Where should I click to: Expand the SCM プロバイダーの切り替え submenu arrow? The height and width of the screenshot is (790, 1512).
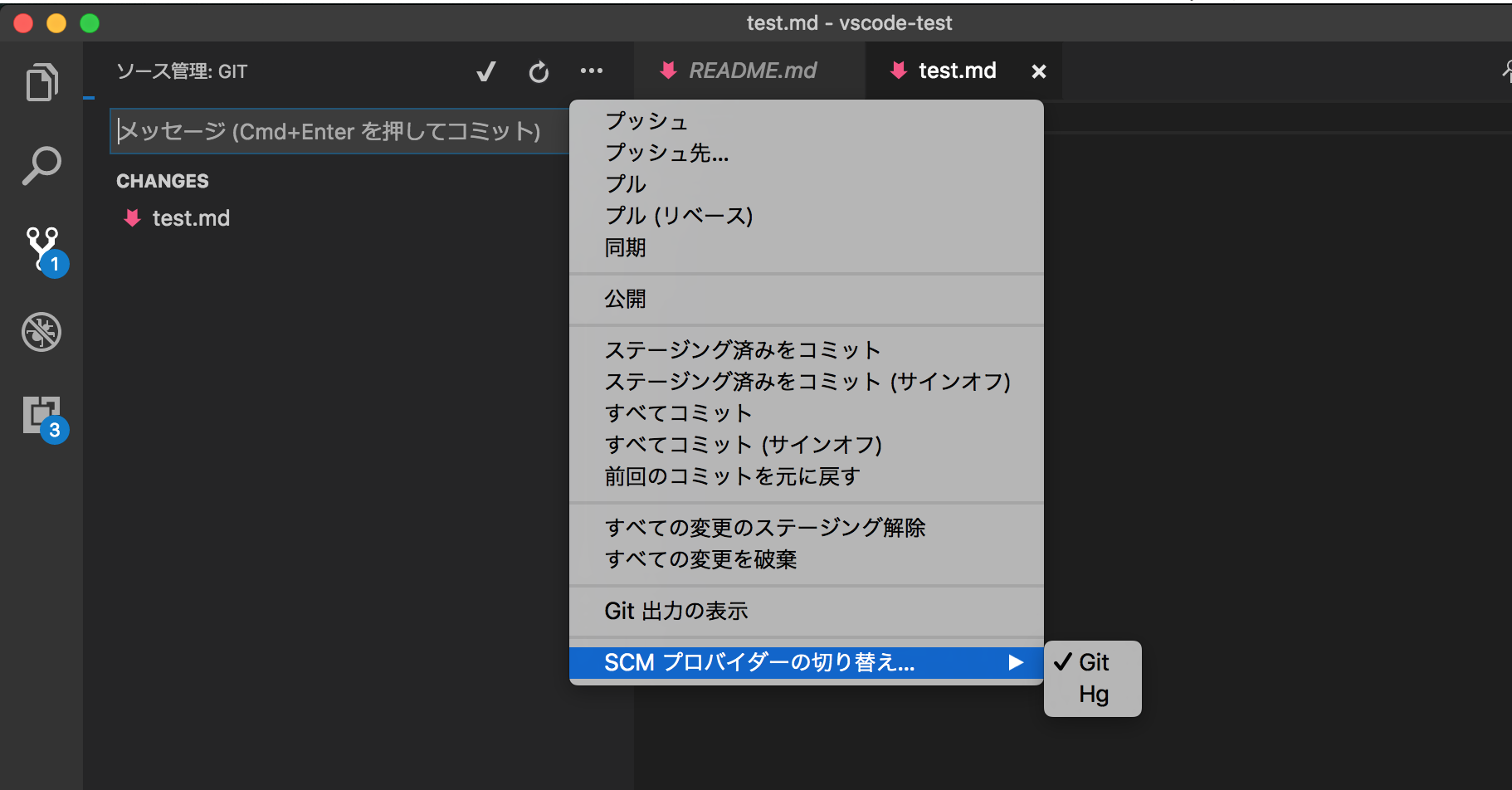pos(1014,663)
